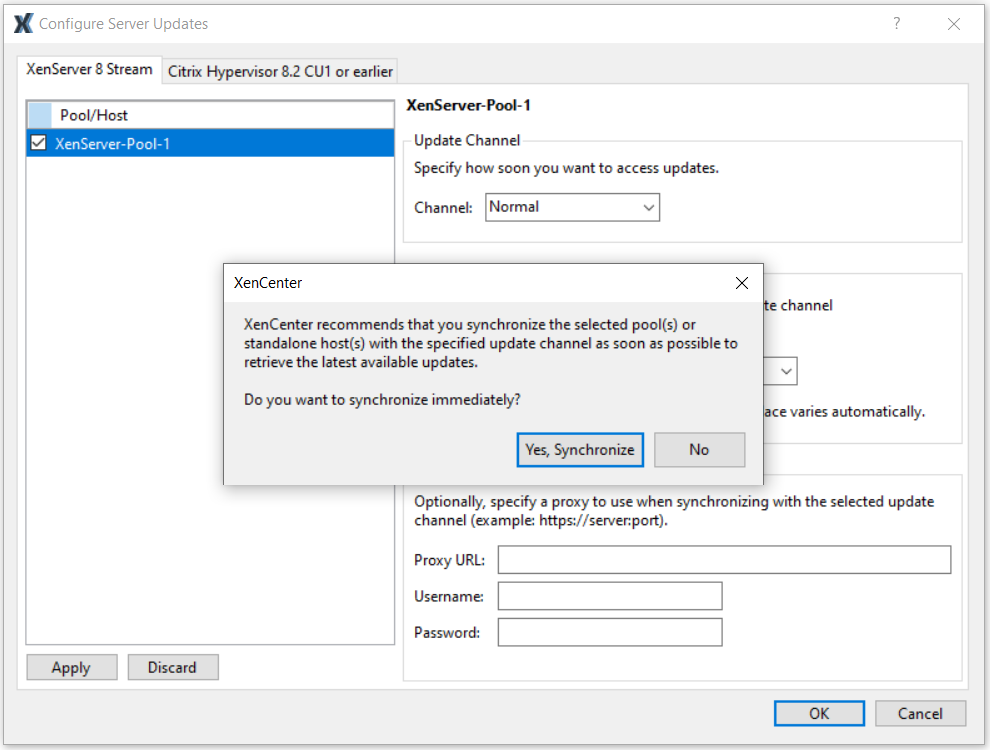Close the XenCenter prompt dialog
Viewport: 990px width, 750px height.
pyautogui.click(x=742, y=283)
